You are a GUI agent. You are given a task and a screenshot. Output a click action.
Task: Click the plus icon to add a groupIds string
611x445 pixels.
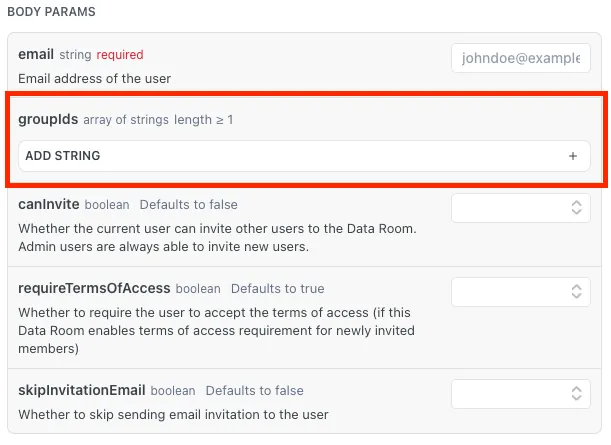pos(572,156)
